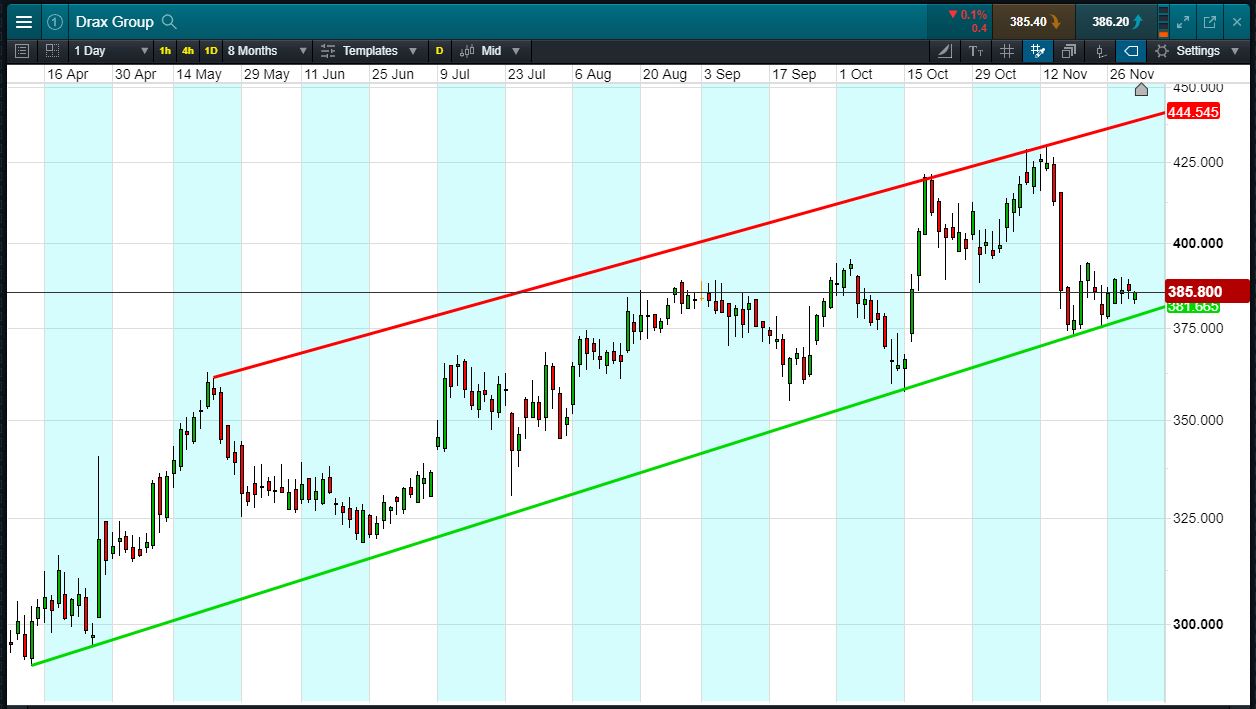The image size is (1256, 709).
Task: Click the 26 Nov date label
Action: click(1132, 74)
